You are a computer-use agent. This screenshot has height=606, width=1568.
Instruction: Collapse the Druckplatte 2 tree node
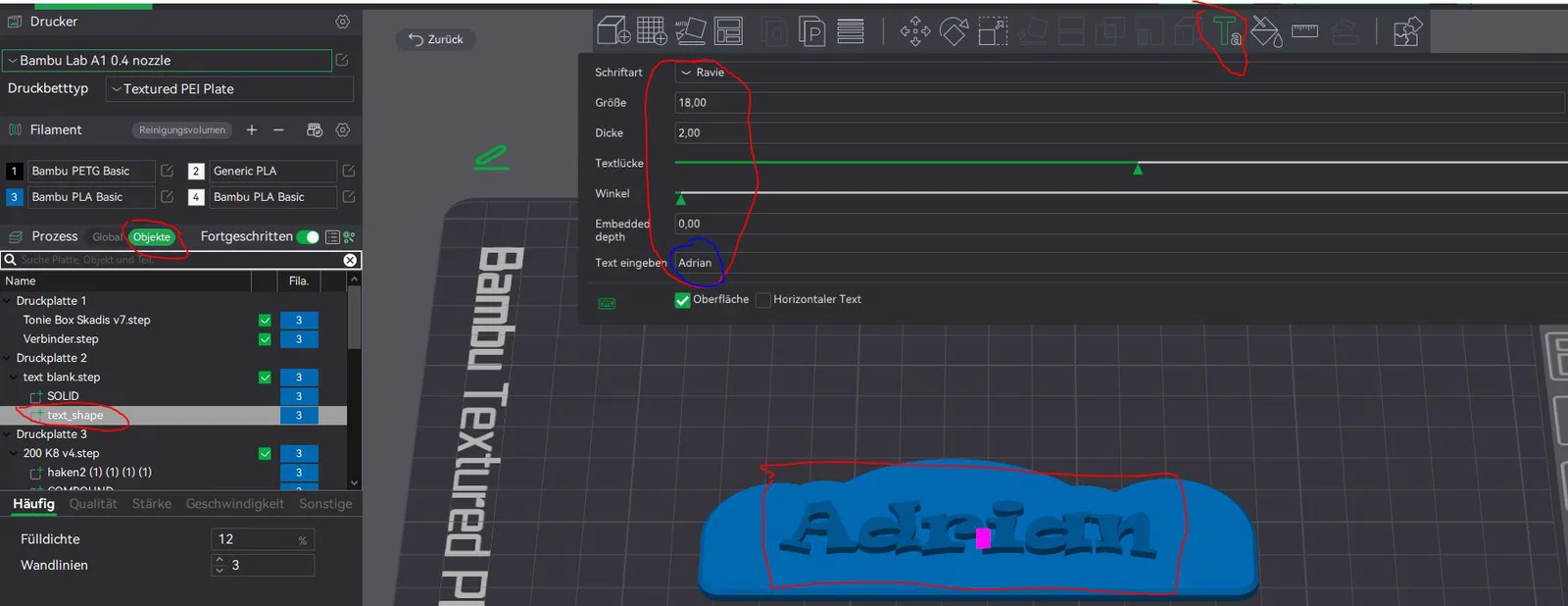coord(8,359)
